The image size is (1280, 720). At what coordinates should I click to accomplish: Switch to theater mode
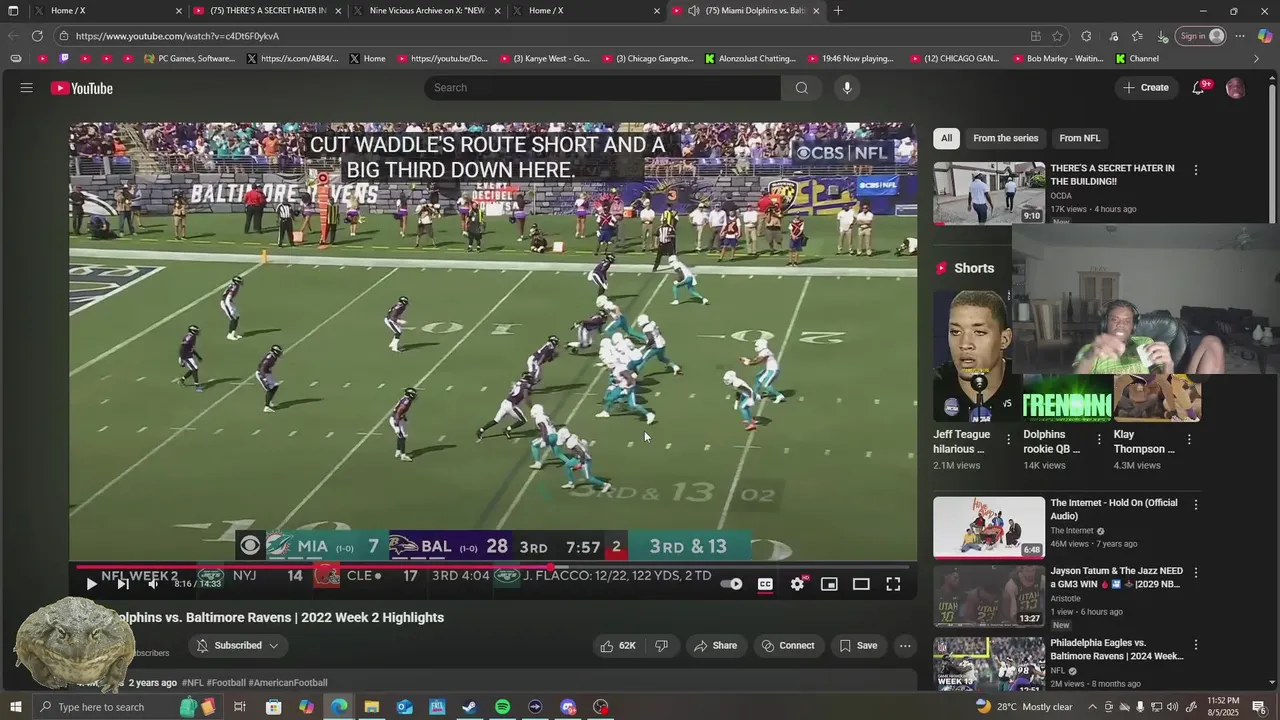pyautogui.click(x=861, y=584)
